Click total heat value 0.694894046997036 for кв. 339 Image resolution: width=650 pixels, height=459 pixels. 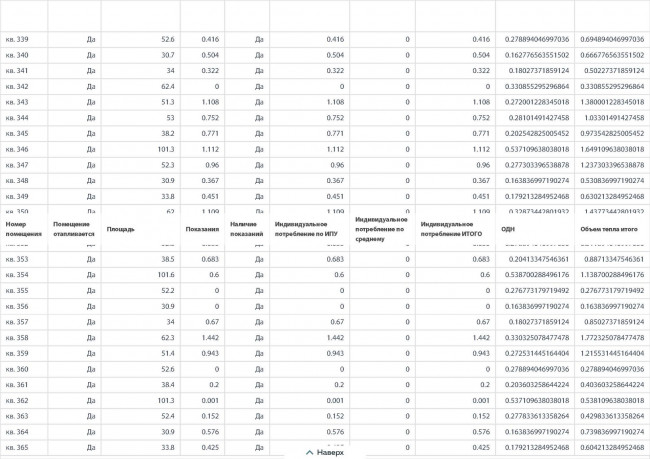coord(612,39)
